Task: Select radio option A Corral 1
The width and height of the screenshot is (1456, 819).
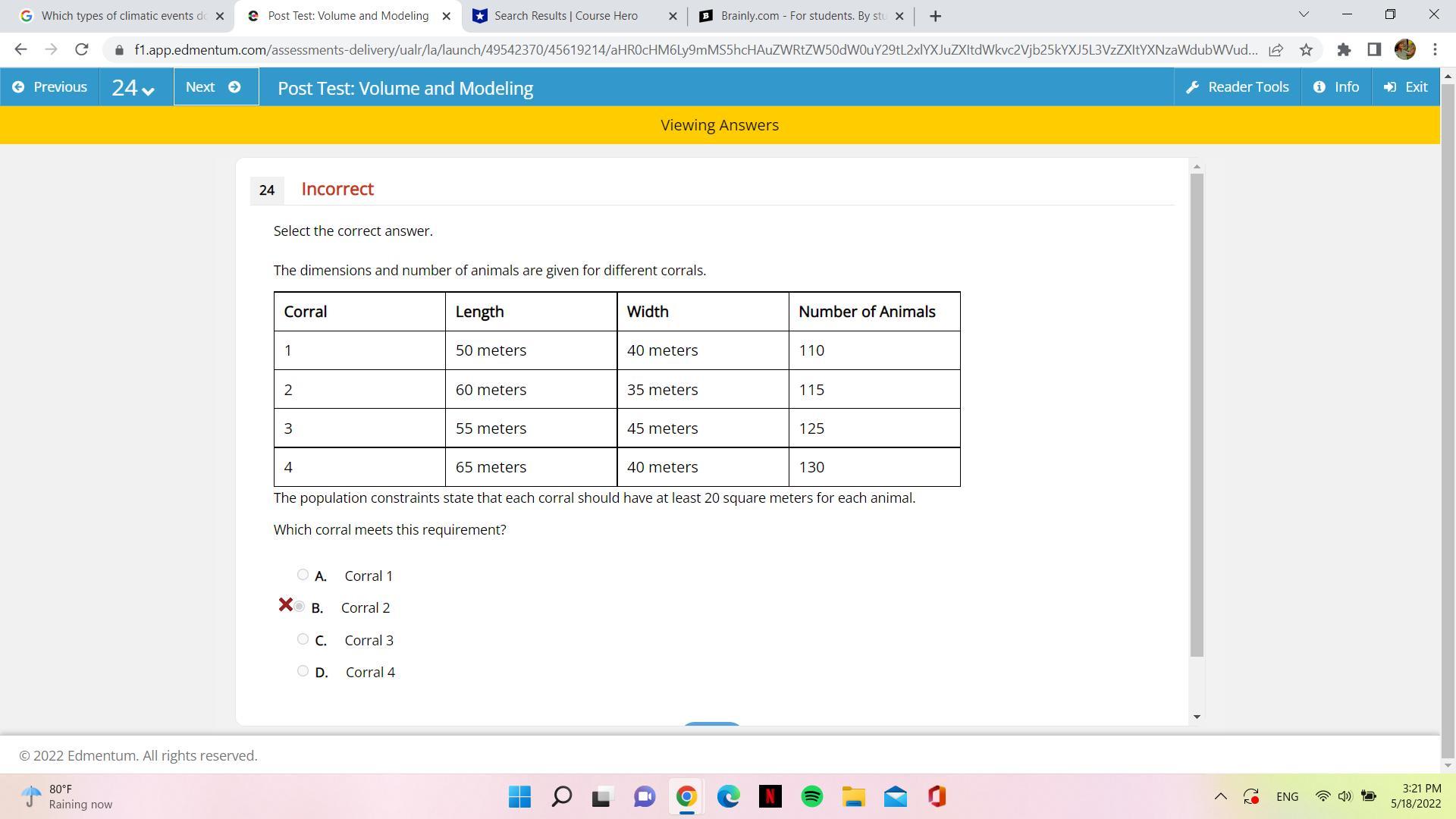Action: tap(303, 575)
